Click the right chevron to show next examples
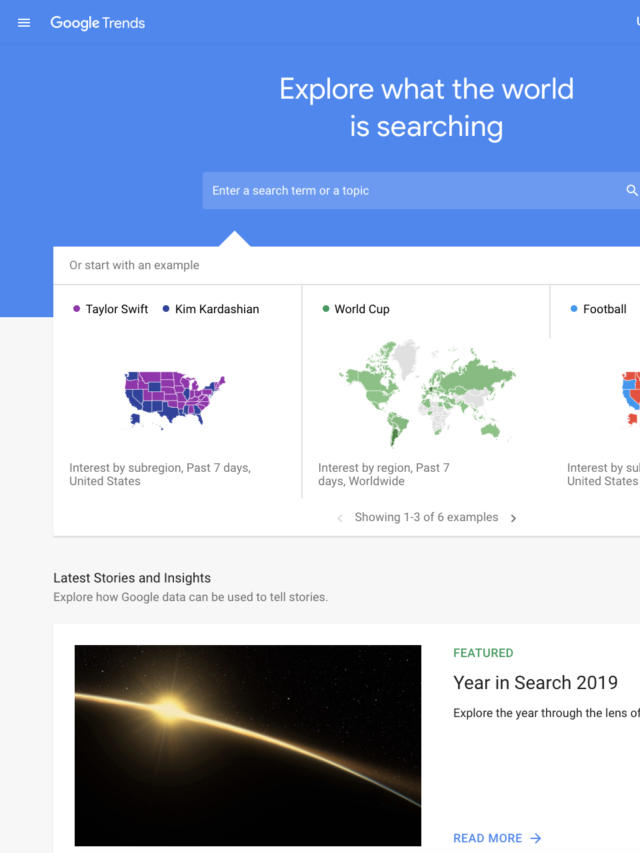 (x=513, y=518)
